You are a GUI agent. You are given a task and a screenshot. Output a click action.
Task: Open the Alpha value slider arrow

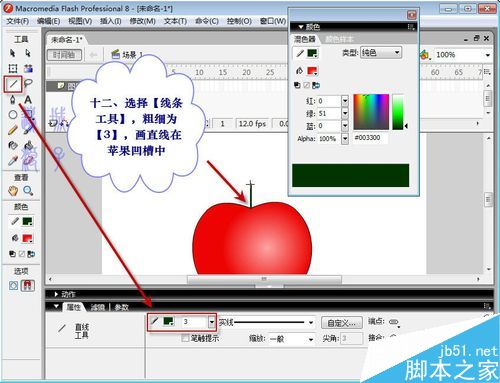click(x=345, y=139)
